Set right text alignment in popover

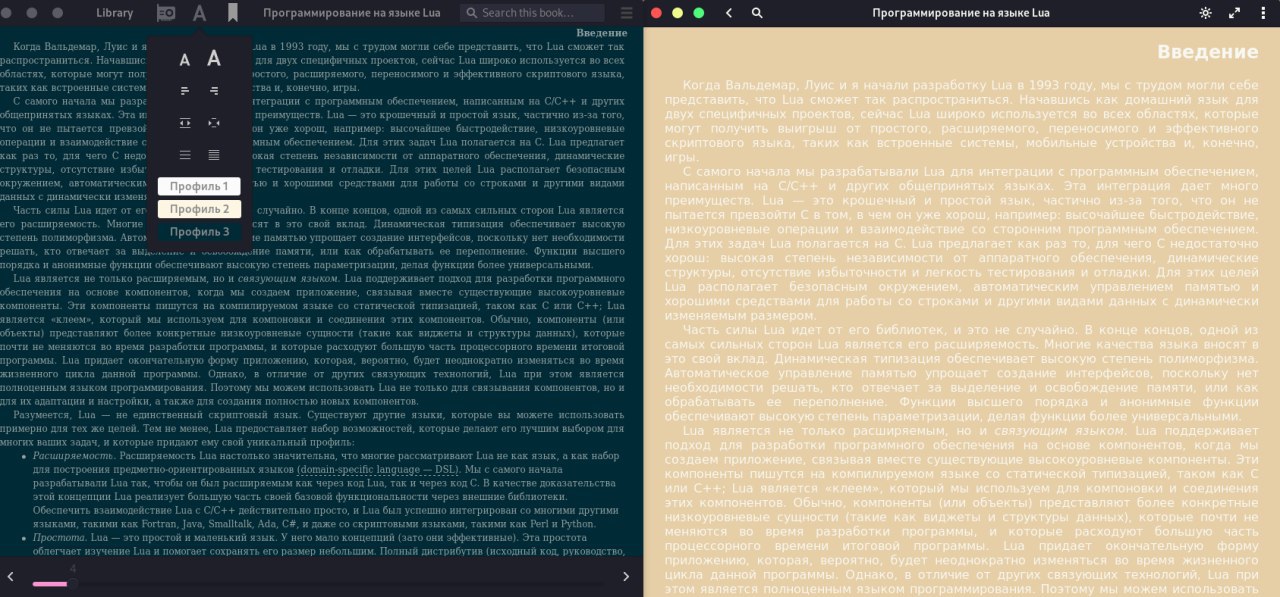(x=214, y=91)
